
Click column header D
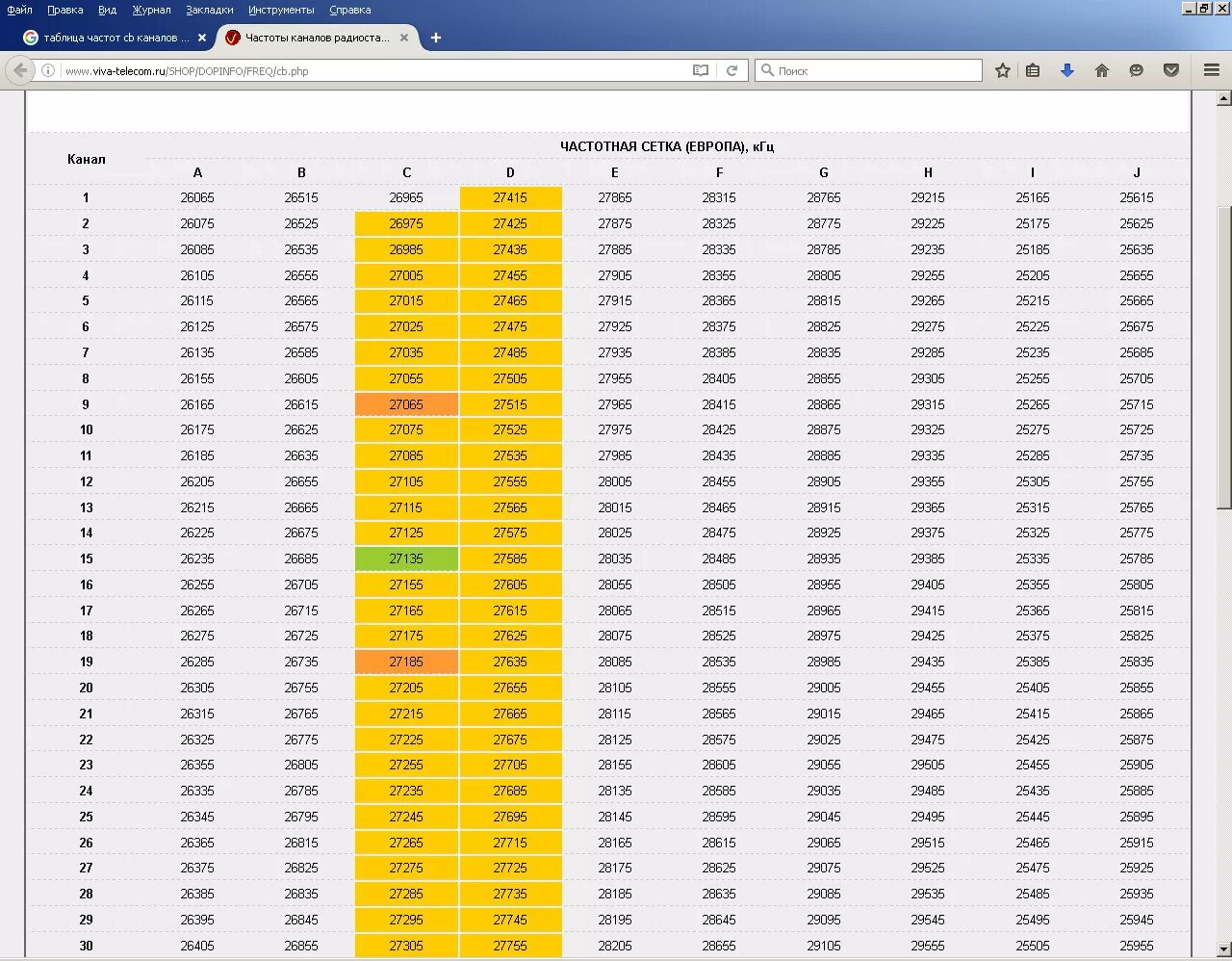[510, 172]
